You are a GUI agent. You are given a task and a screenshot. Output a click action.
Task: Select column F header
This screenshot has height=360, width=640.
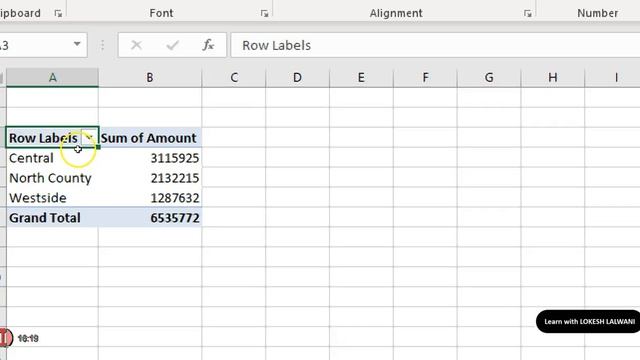(425, 78)
